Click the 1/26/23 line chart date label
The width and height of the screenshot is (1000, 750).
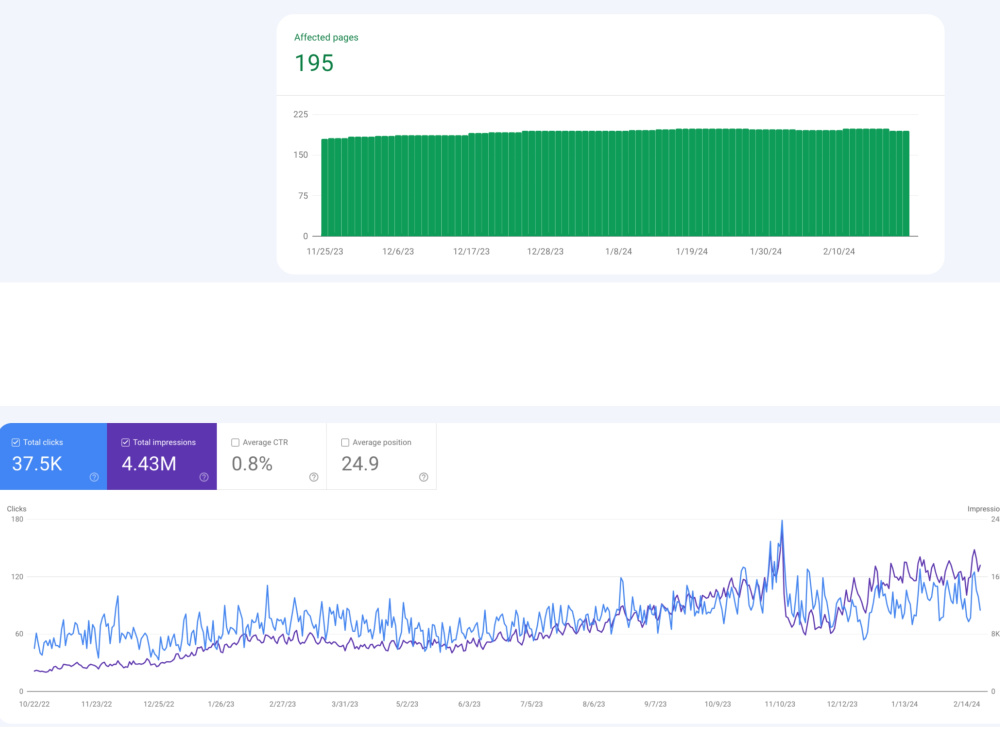pyautogui.click(x=221, y=704)
